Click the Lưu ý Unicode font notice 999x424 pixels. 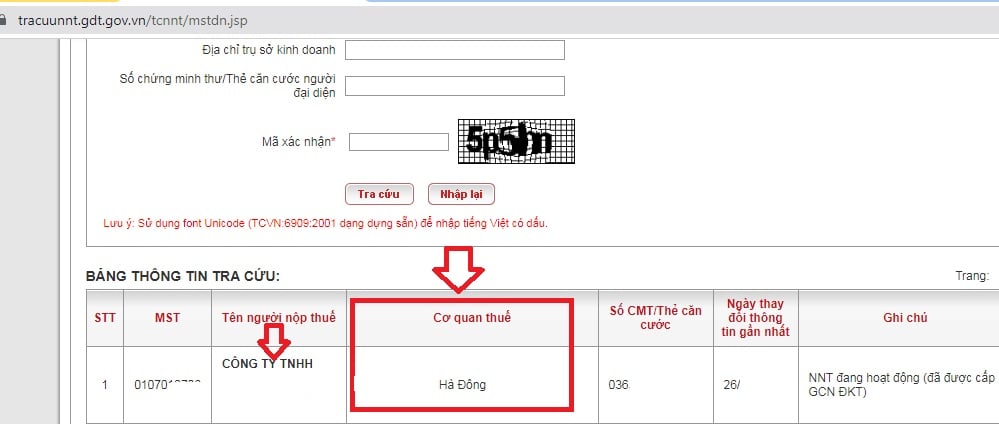(x=326, y=224)
